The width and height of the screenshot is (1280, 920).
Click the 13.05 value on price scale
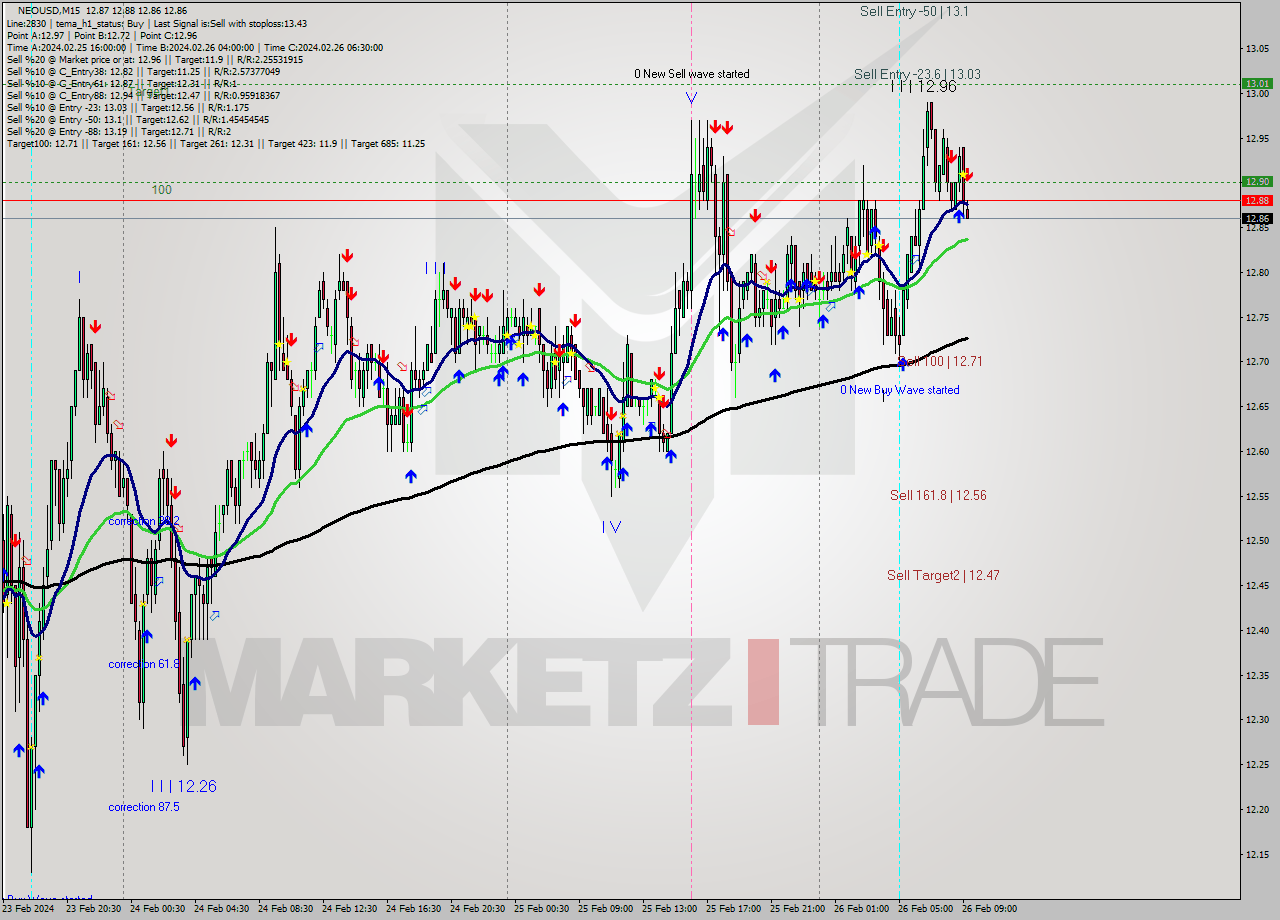1257,49
